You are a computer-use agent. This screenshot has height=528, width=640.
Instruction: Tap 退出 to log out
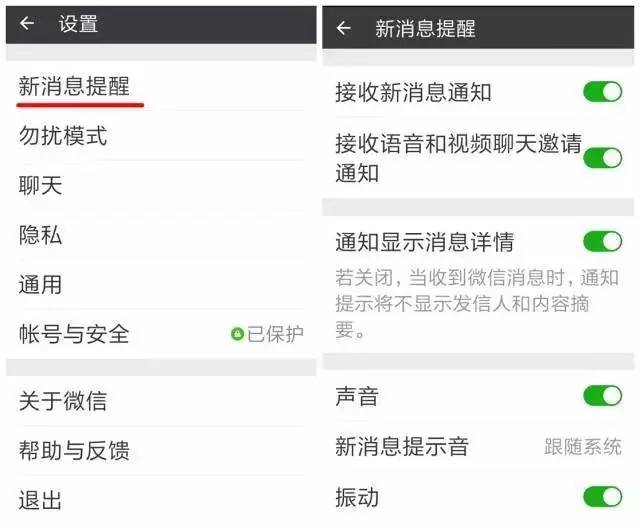[x=161, y=500]
